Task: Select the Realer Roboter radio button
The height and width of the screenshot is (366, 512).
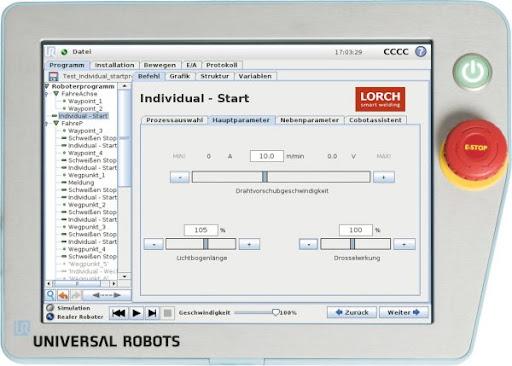Action: pyautogui.click(x=50, y=317)
